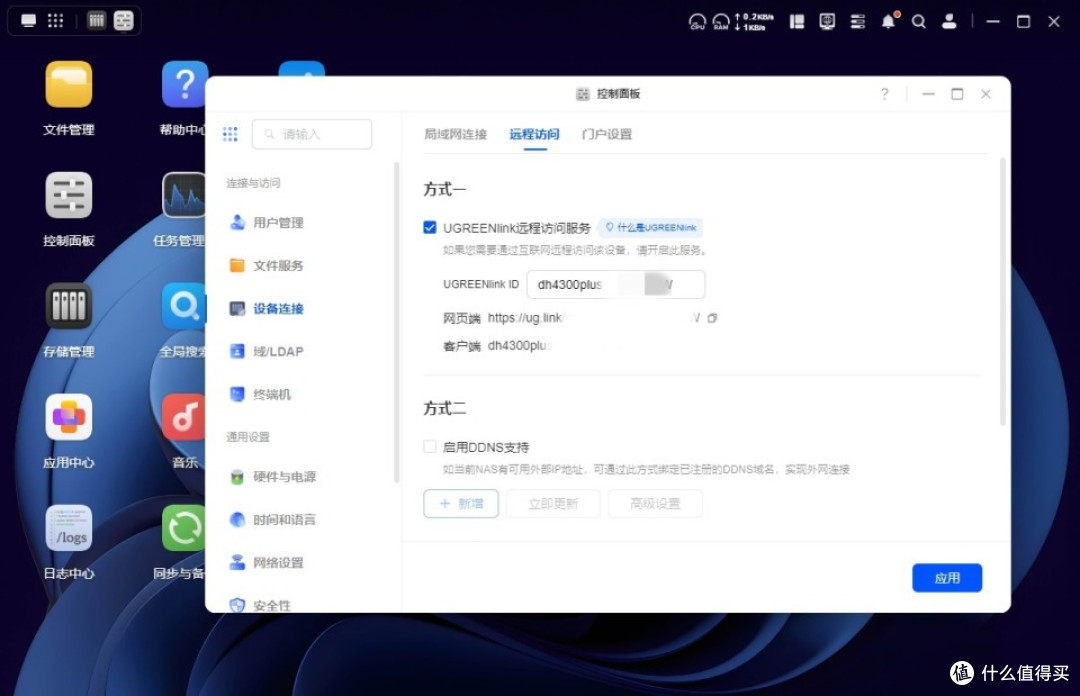Open the user account icon
This screenshot has width=1080, height=696.
949,22
